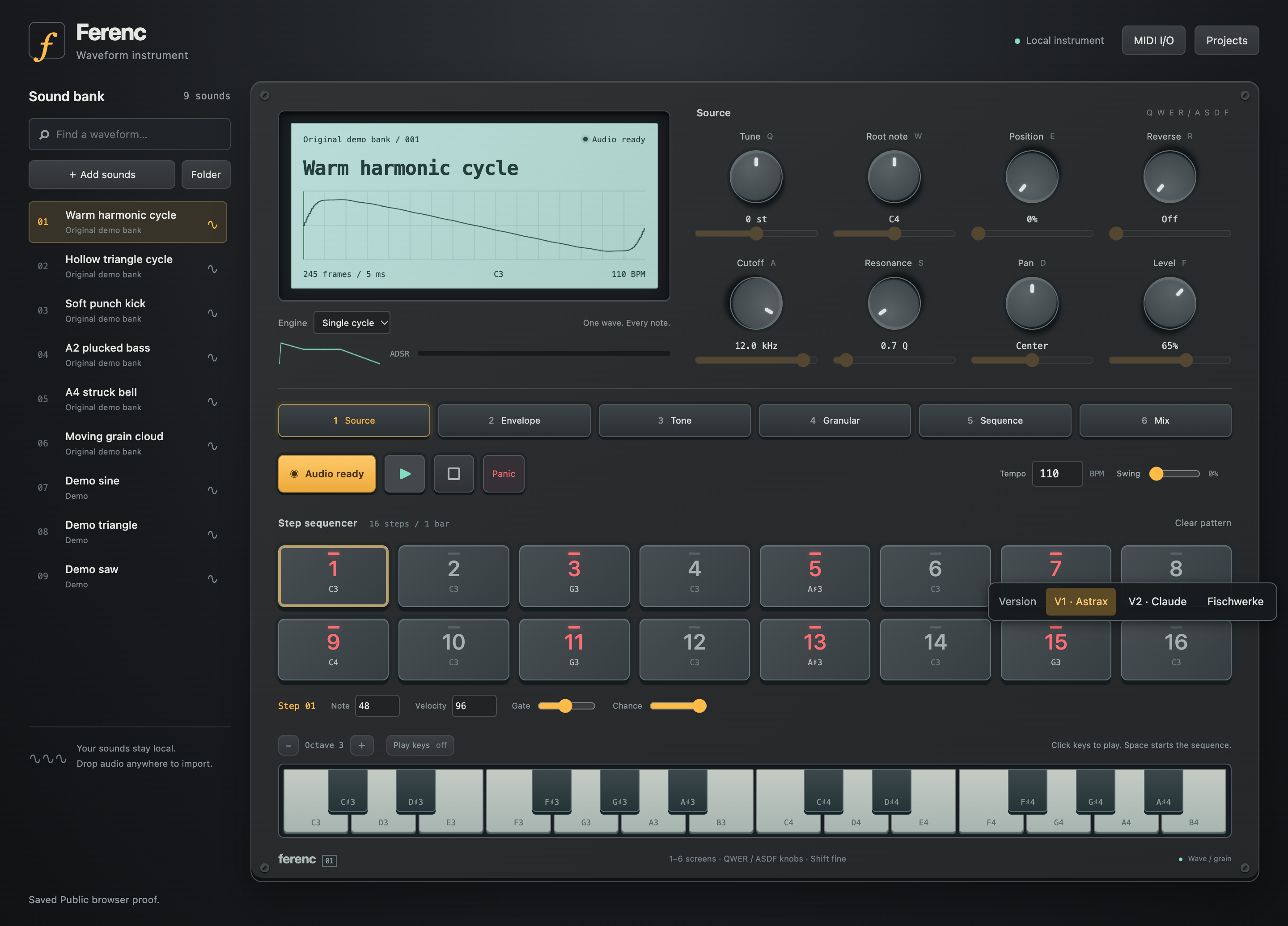Click waveform icon on Warm harmonic cycle row

(x=212, y=225)
